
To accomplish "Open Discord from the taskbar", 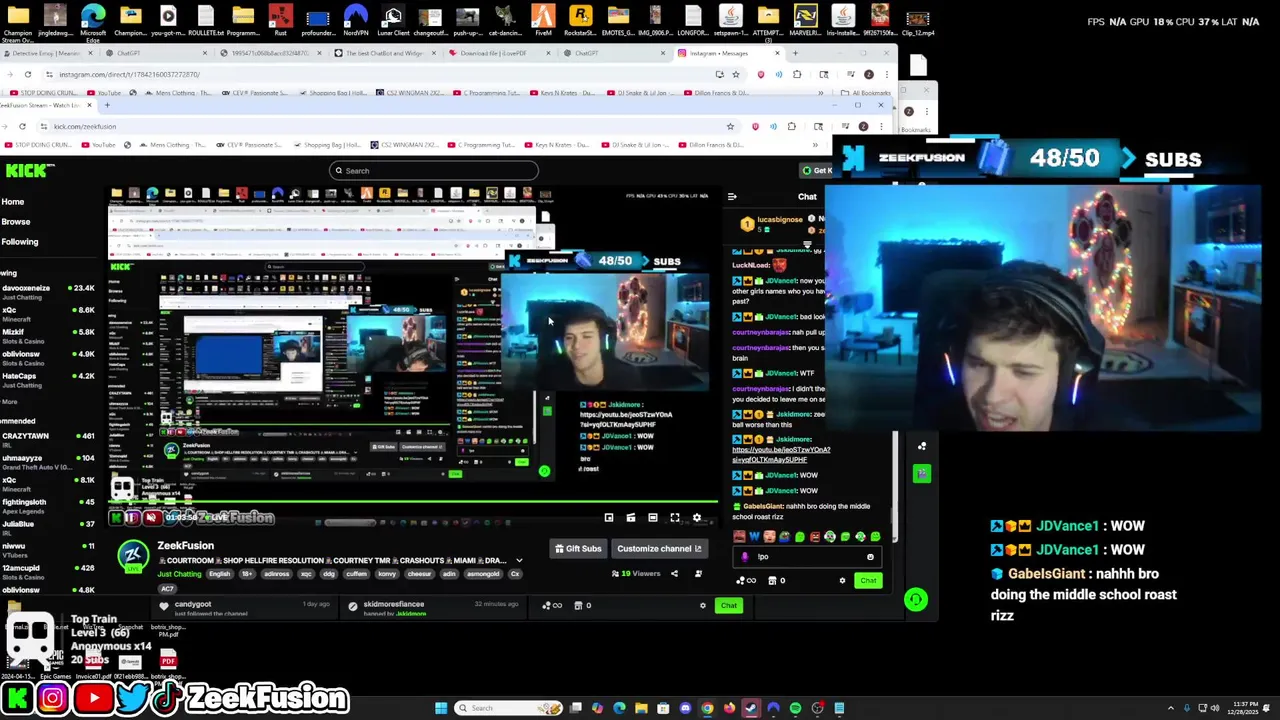I will pos(685,708).
